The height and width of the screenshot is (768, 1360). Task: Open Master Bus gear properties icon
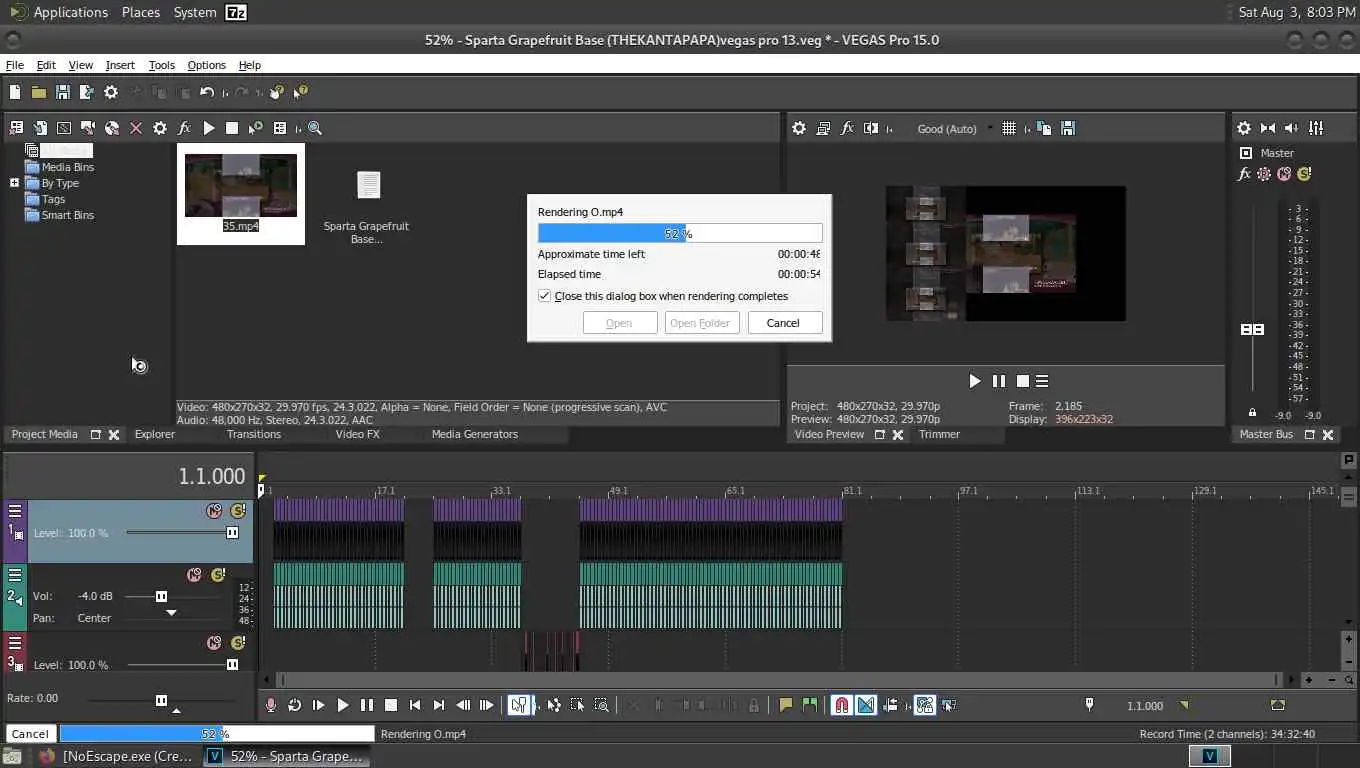tap(1244, 128)
